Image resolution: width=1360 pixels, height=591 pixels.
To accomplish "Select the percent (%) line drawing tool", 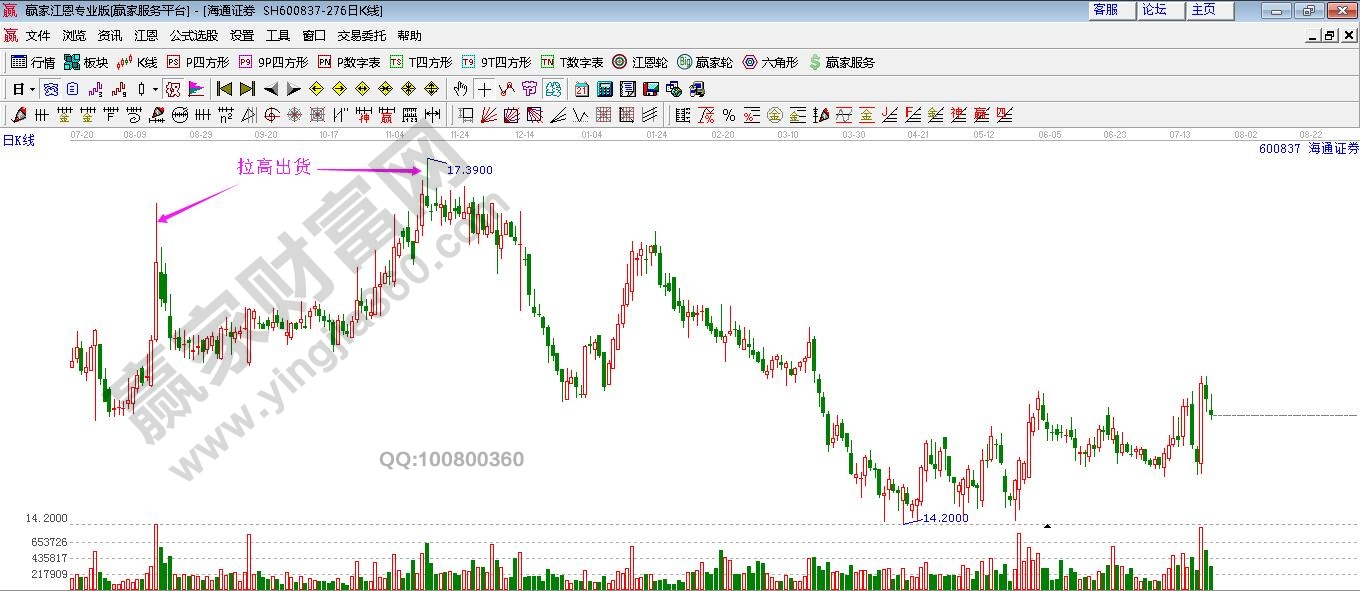I will click(x=729, y=115).
